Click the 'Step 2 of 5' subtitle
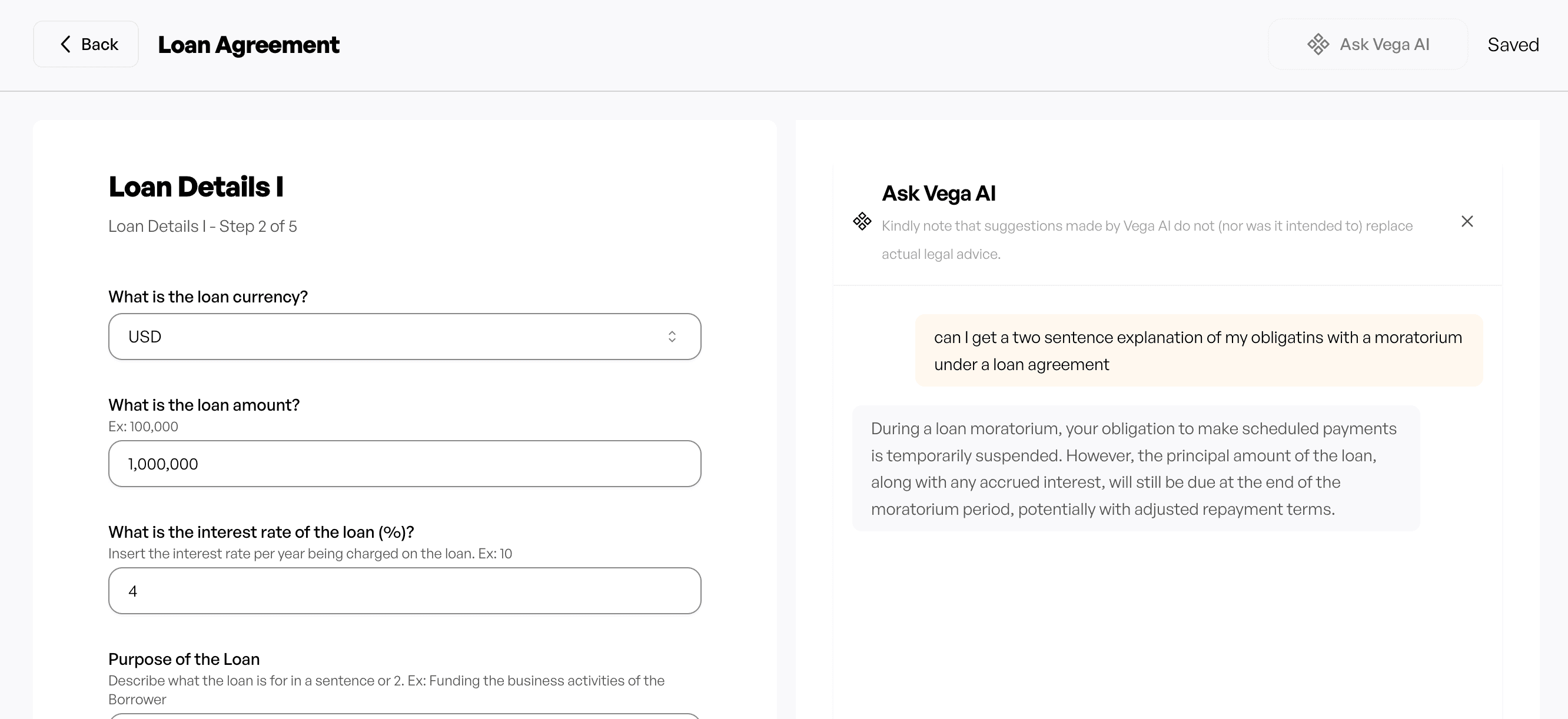Screen dimensions: 1568x719 point(202,227)
